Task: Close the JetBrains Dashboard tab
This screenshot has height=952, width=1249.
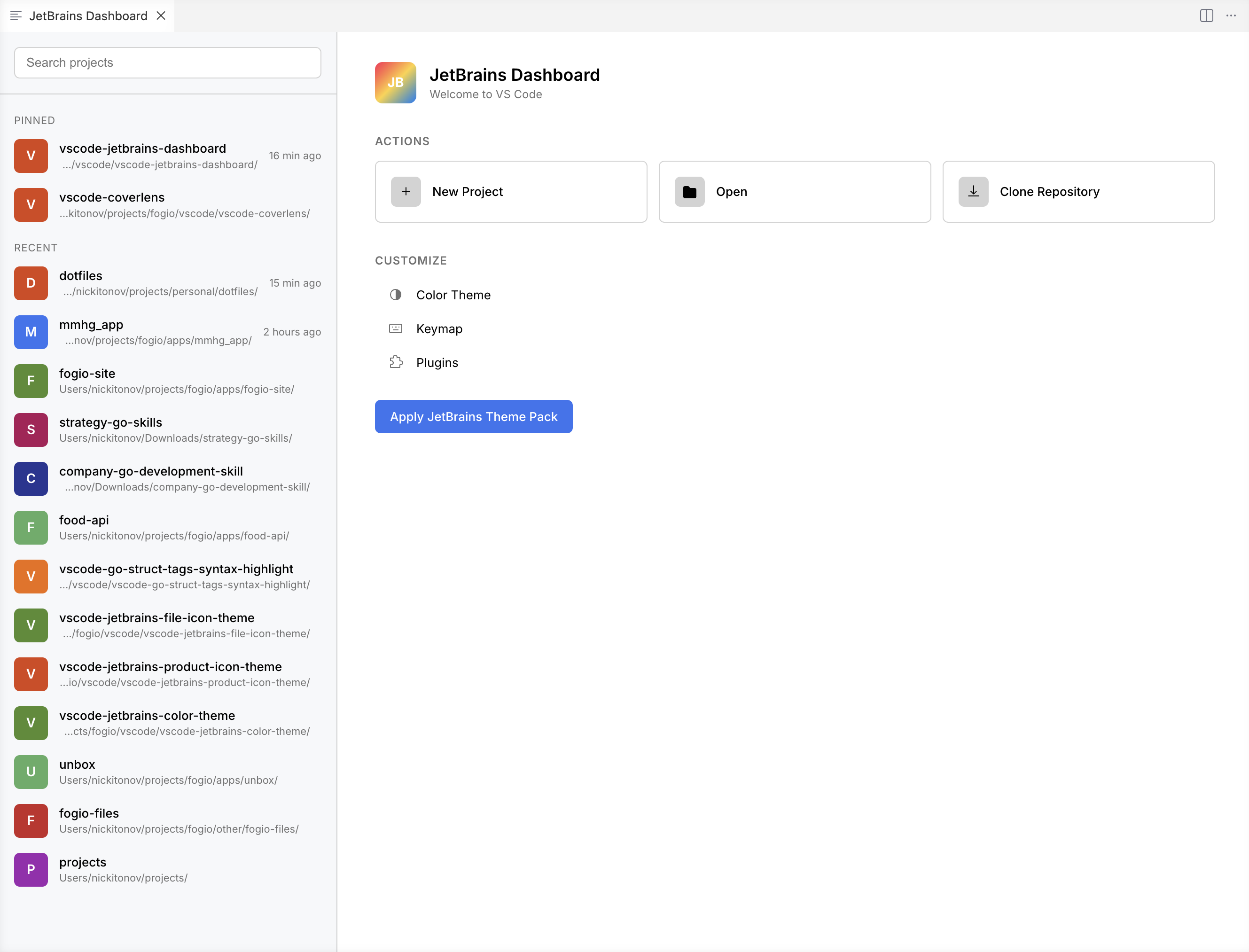Action: [162, 16]
